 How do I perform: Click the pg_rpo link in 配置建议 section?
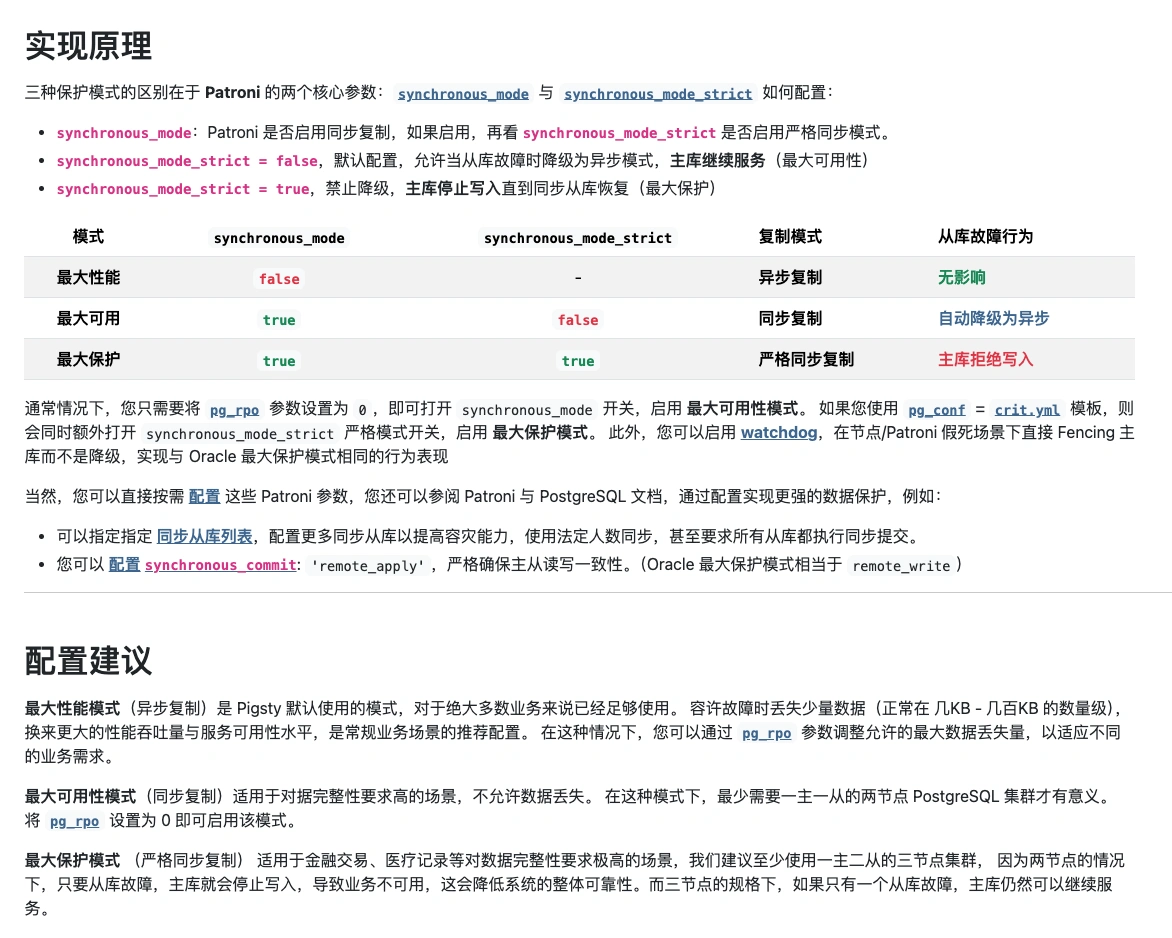(766, 733)
